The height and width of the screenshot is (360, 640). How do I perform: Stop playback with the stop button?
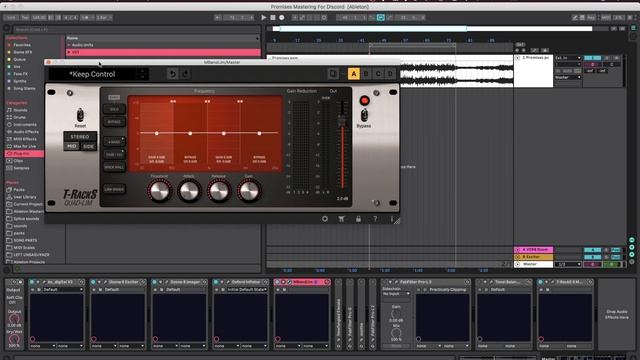click(273, 18)
